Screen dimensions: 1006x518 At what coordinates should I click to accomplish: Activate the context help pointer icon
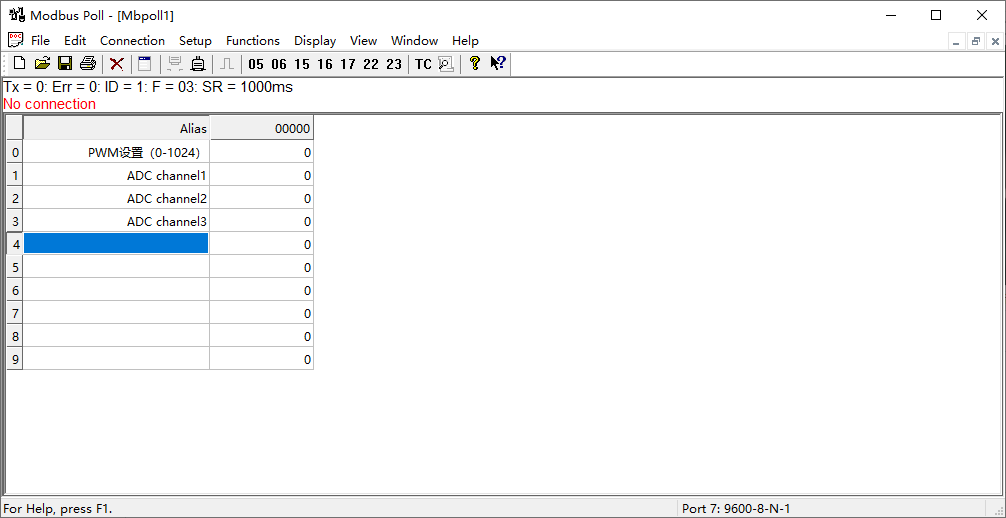(x=498, y=64)
